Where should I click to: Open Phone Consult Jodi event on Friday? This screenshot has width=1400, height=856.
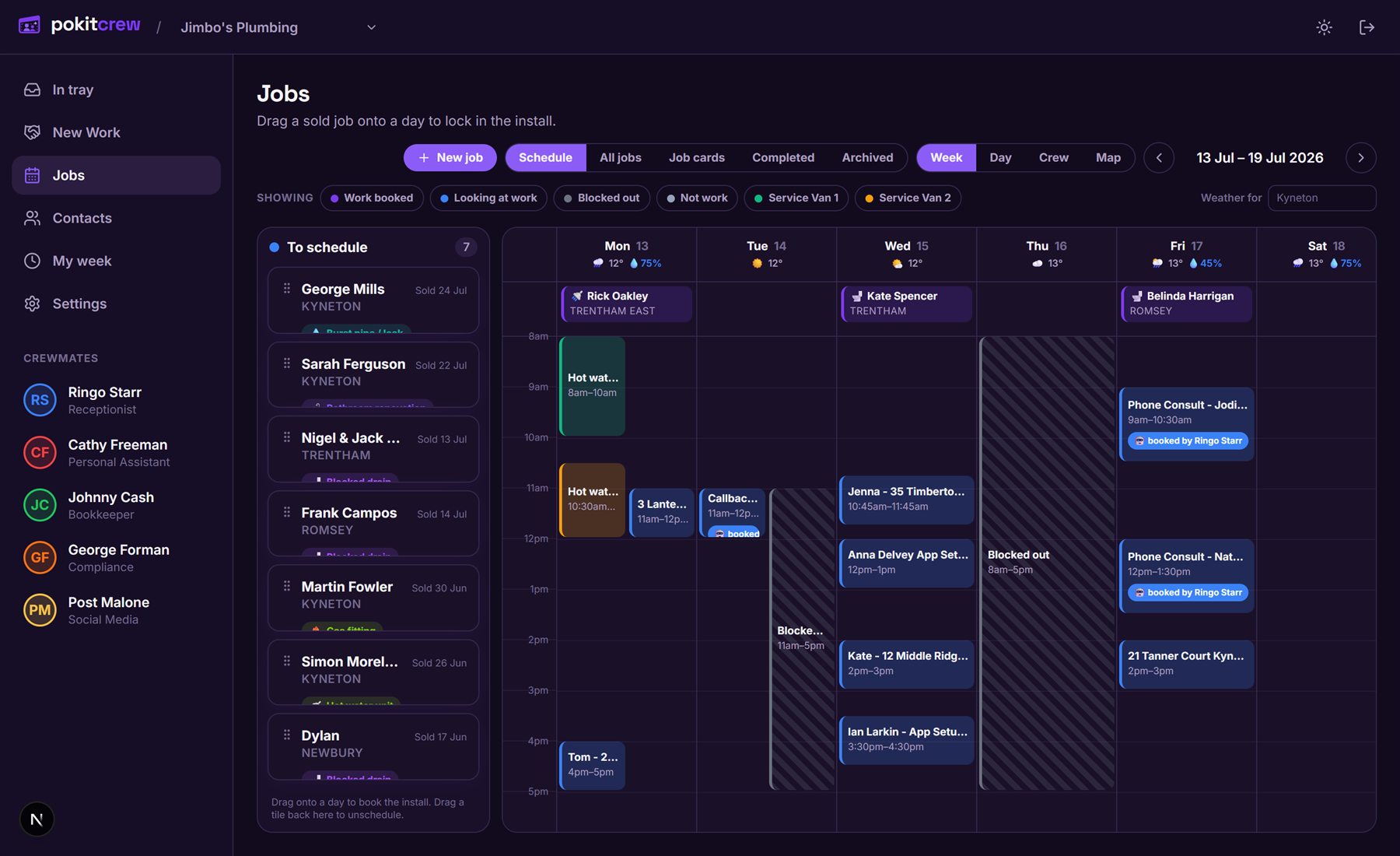pyautogui.click(x=1186, y=424)
